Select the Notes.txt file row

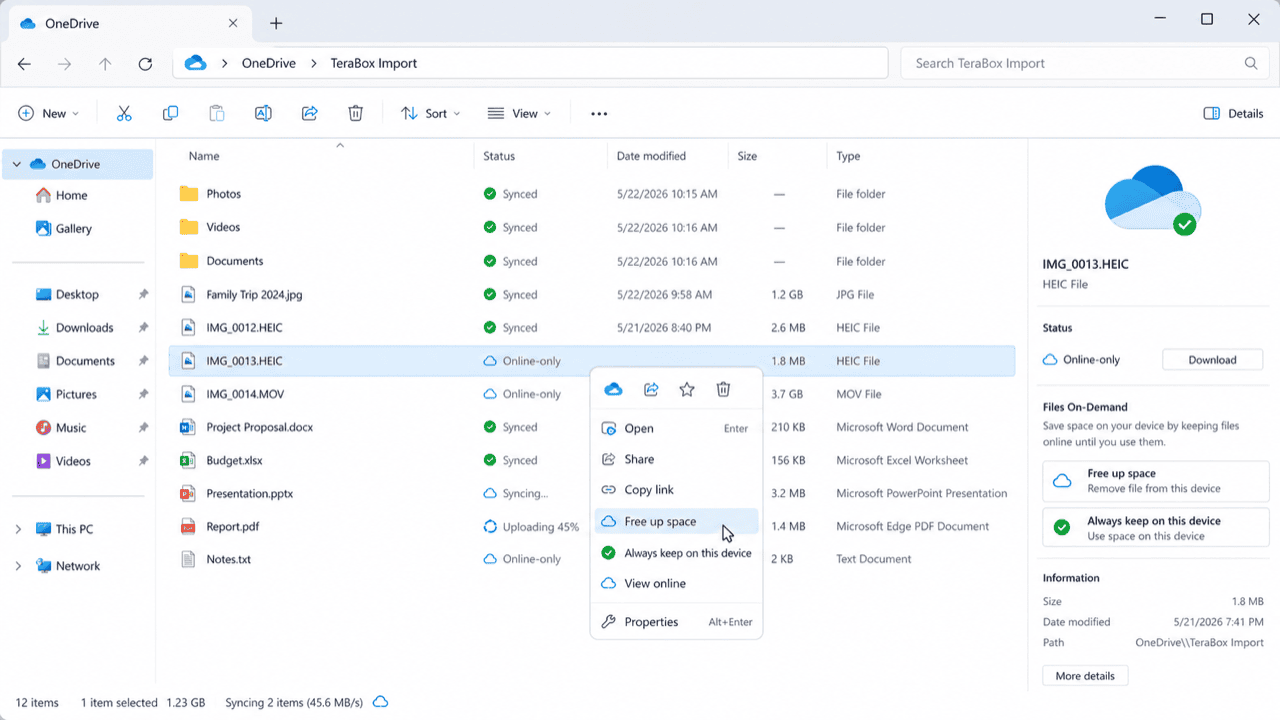coord(592,559)
